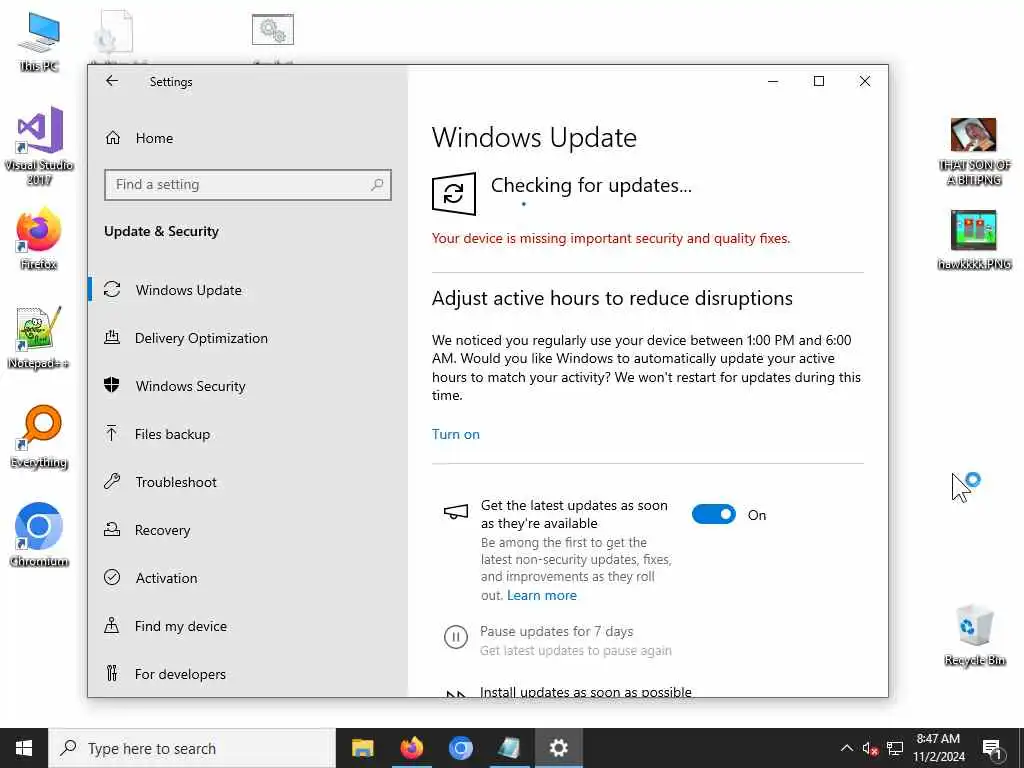Select the Chromium desktop shortcut
The width and height of the screenshot is (1024, 768).
(x=39, y=535)
